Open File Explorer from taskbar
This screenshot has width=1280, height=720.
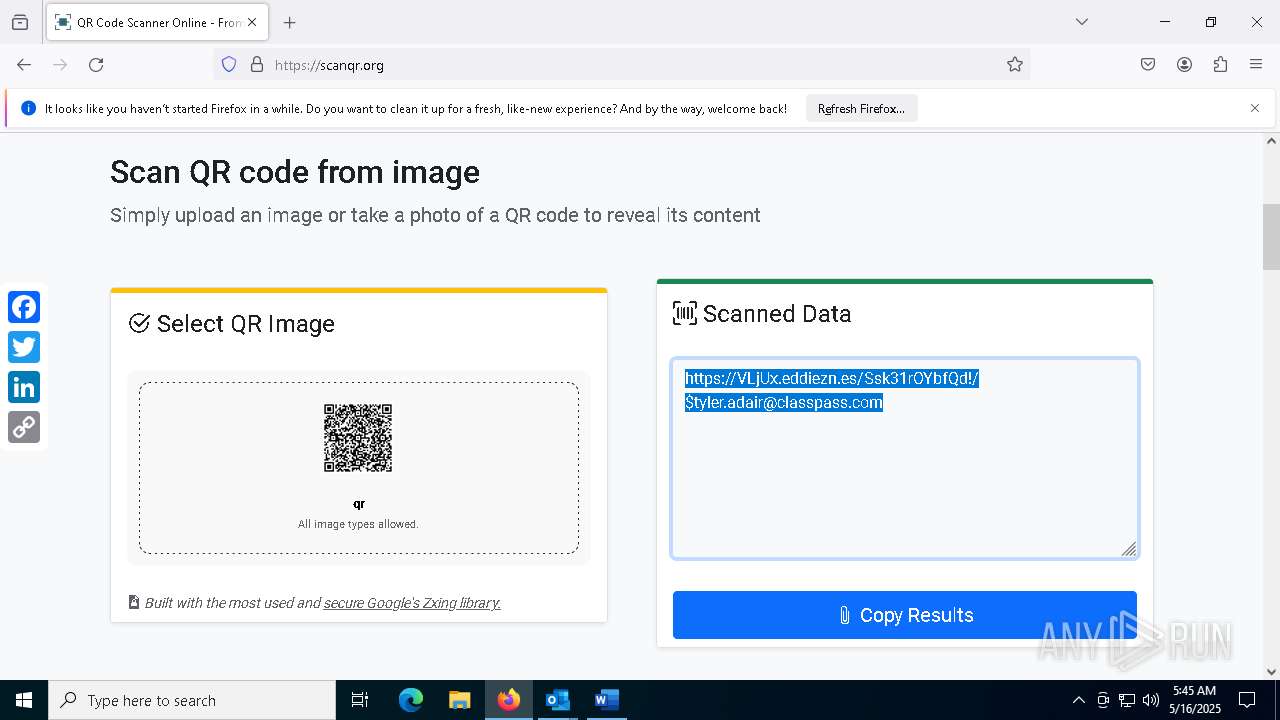click(x=459, y=700)
